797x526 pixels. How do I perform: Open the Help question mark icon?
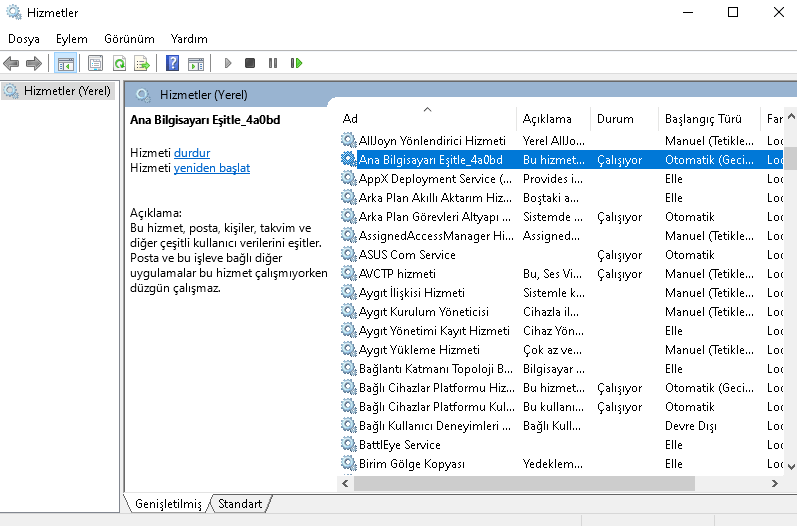click(173, 63)
